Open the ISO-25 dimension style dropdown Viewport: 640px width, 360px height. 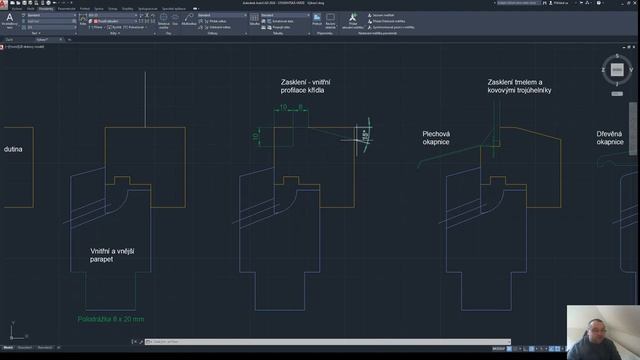coord(112,15)
